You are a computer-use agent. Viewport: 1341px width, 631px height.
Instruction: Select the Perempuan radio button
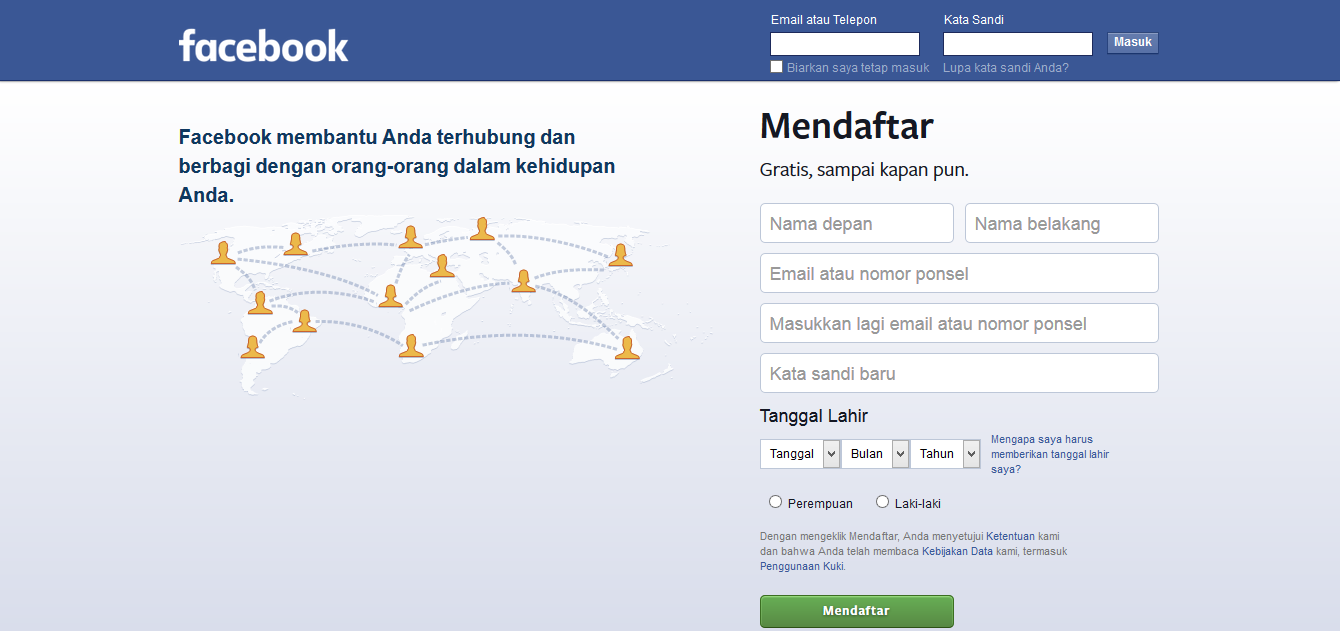(775, 502)
